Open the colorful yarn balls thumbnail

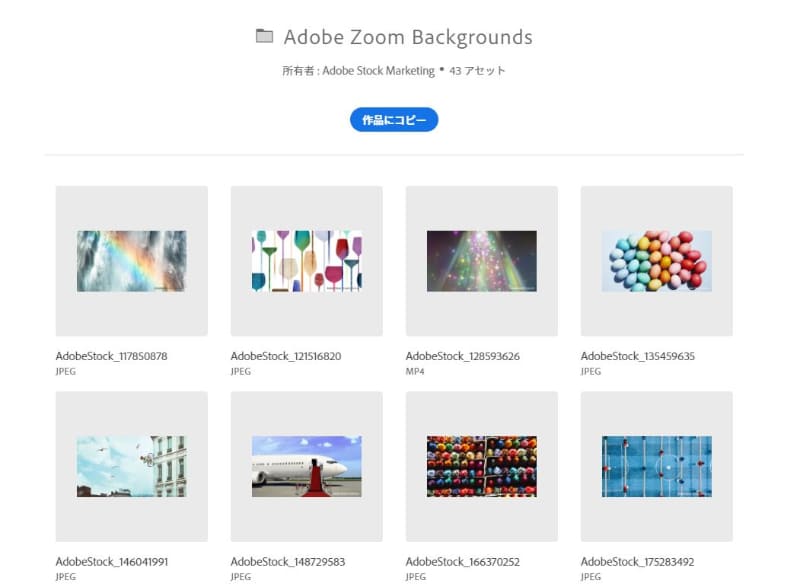point(481,466)
